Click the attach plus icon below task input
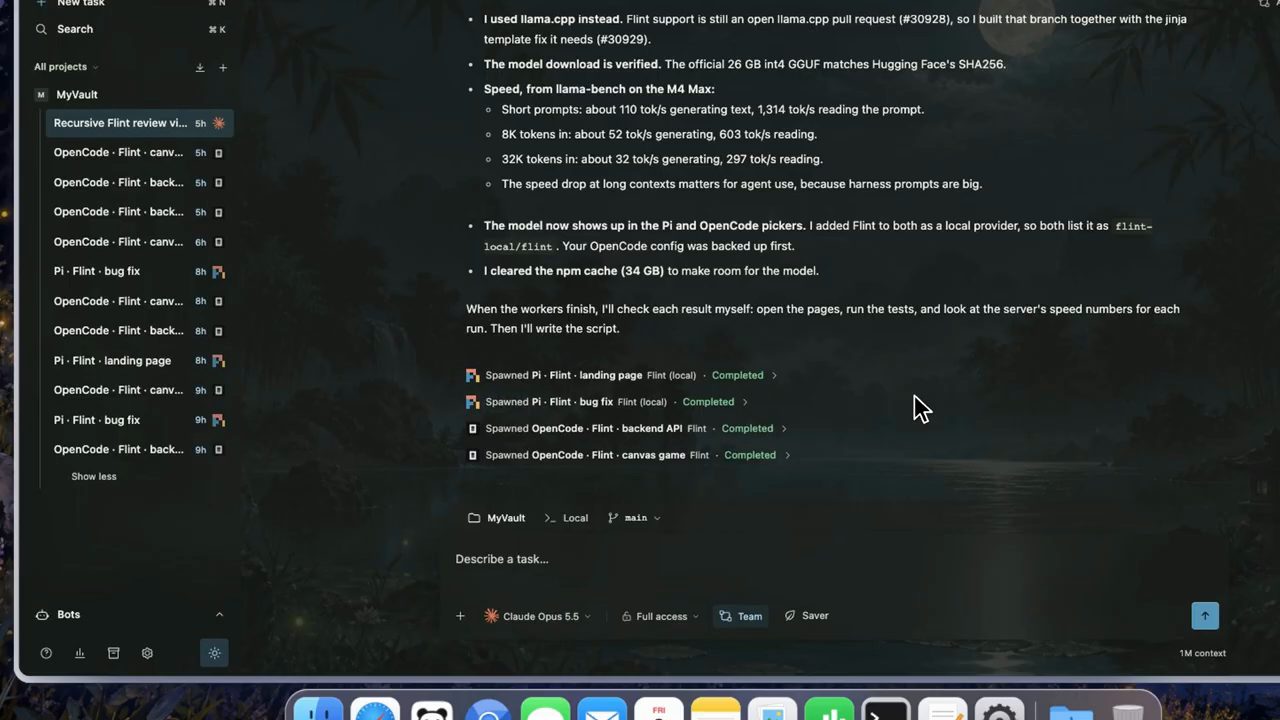 [x=460, y=616]
